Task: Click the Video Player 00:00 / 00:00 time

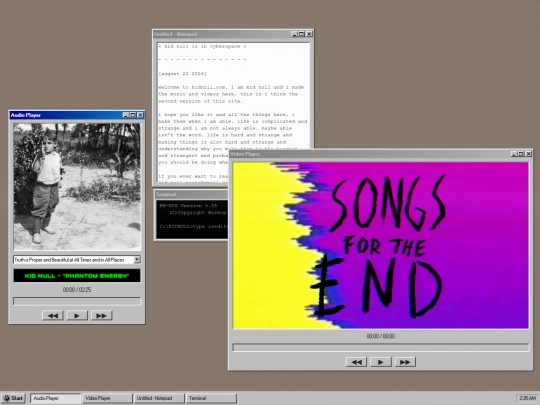Action: click(x=381, y=336)
